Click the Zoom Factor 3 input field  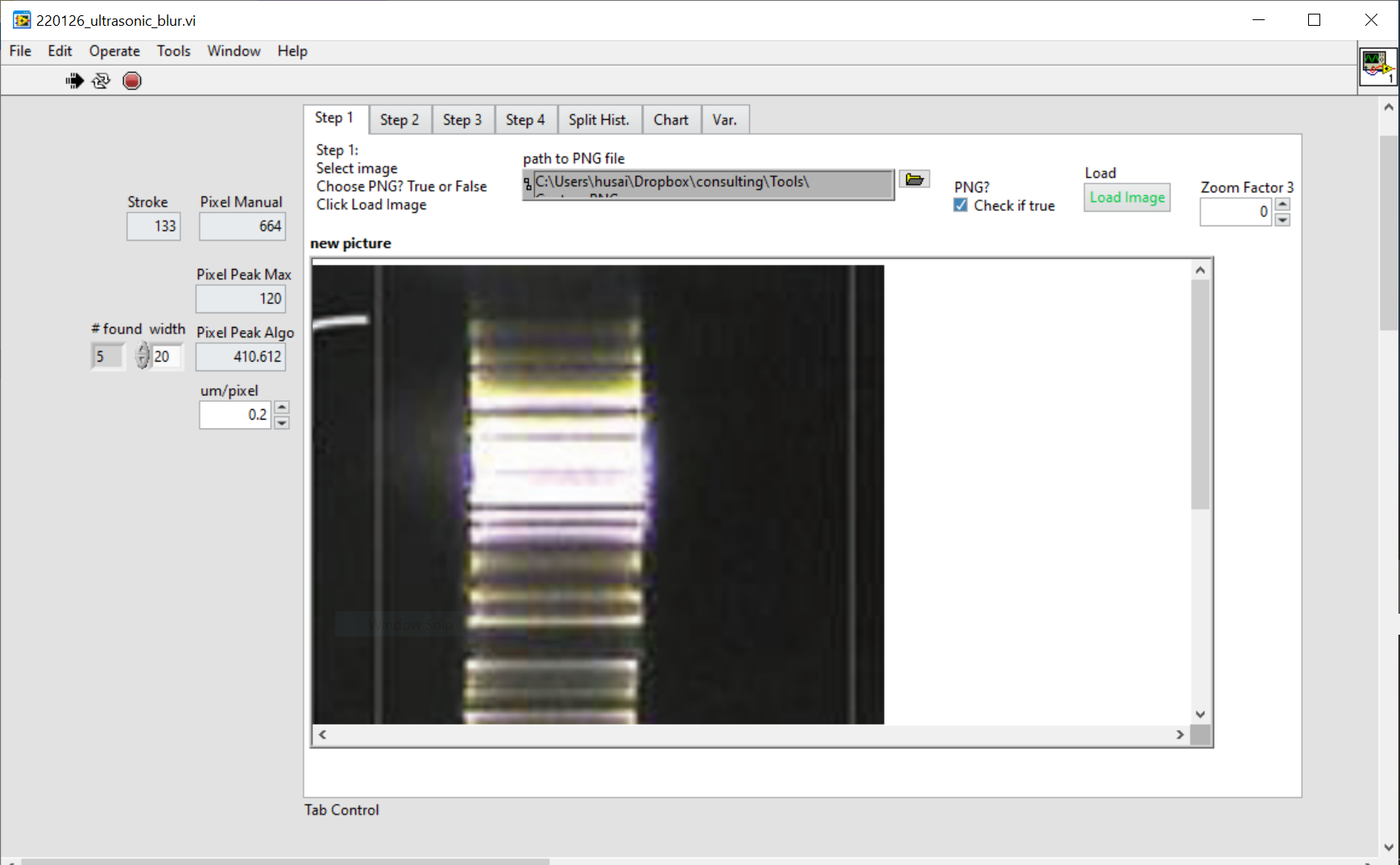1236,212
